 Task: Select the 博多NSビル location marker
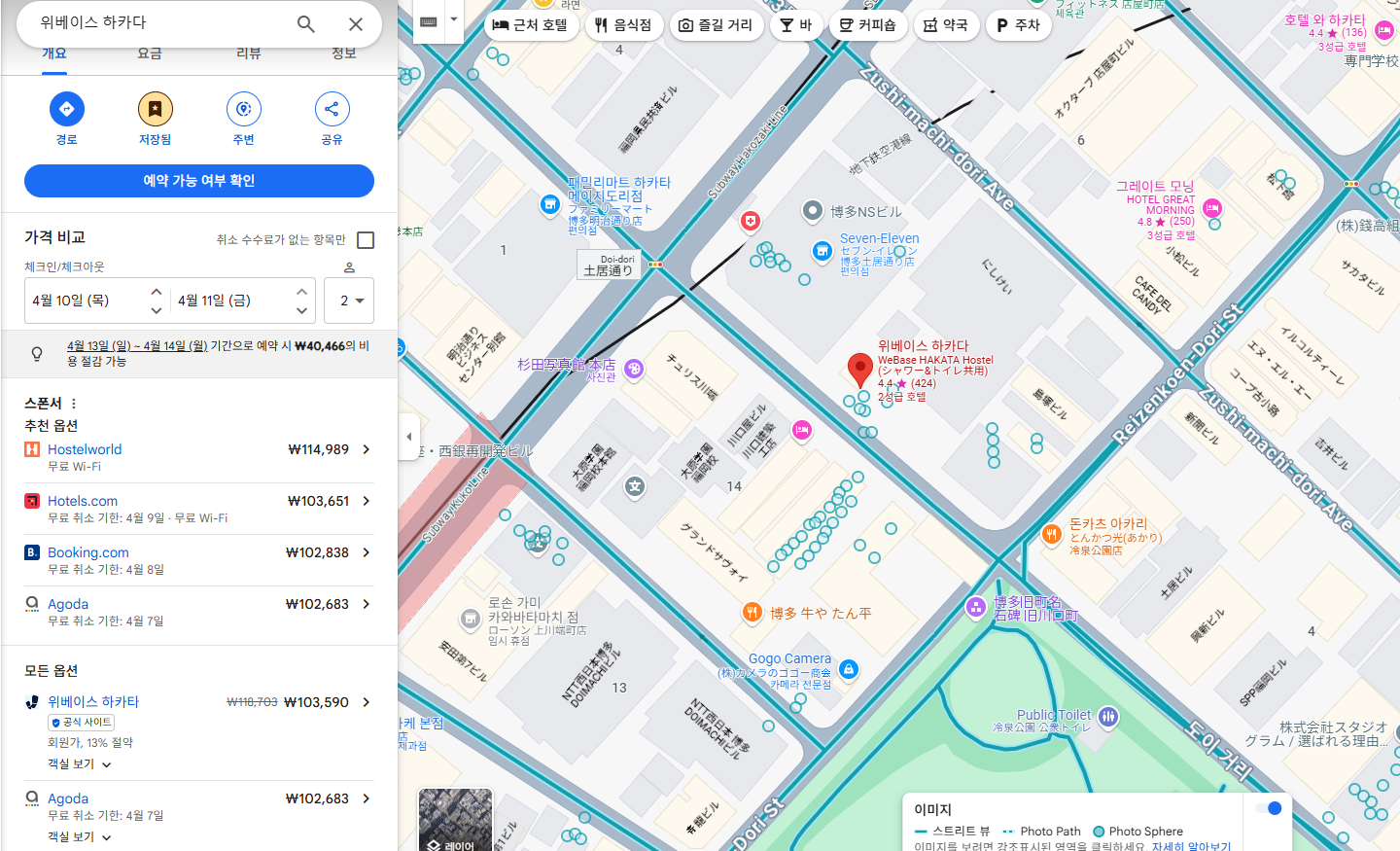tap(813, 210)
